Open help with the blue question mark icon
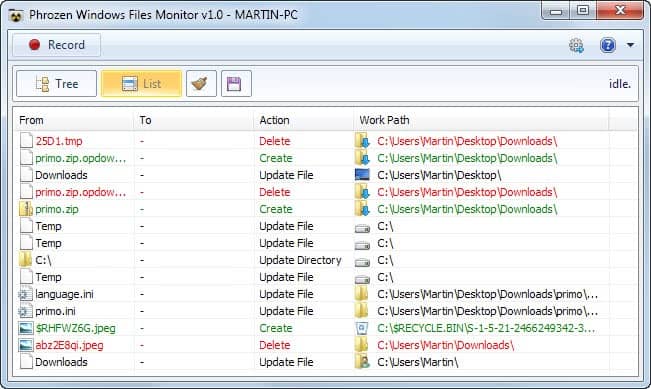 607,45
